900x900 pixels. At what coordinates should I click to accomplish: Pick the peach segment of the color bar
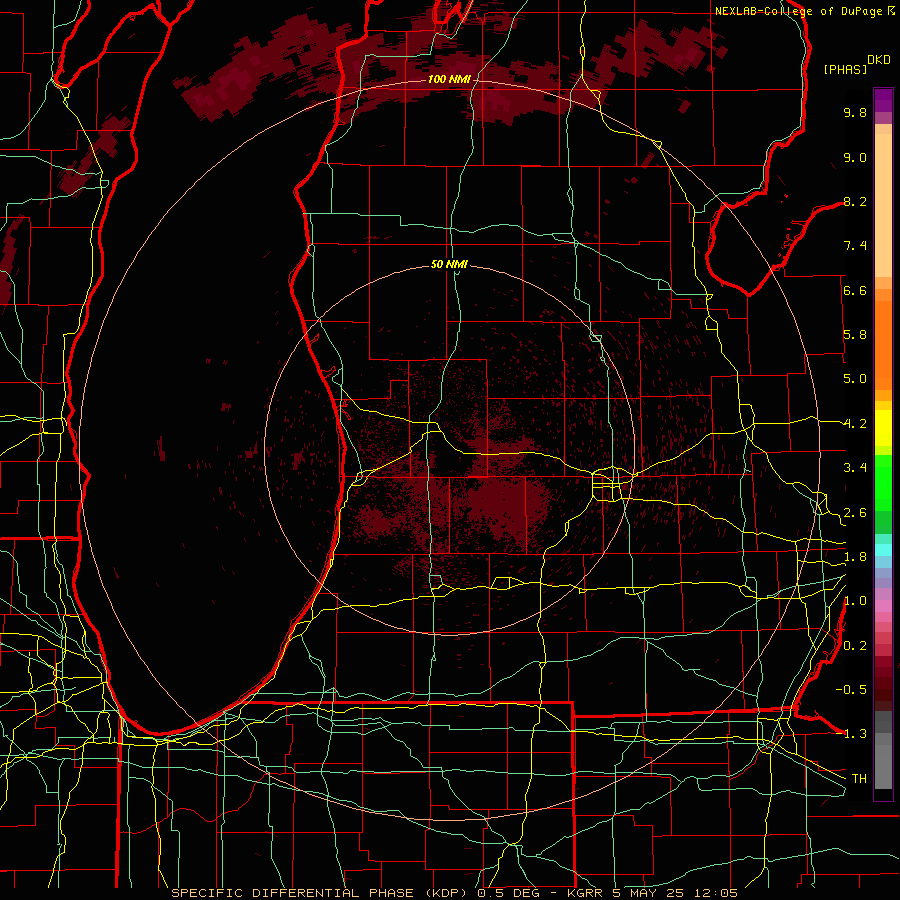pyautogui.click(x=883, y=207)
